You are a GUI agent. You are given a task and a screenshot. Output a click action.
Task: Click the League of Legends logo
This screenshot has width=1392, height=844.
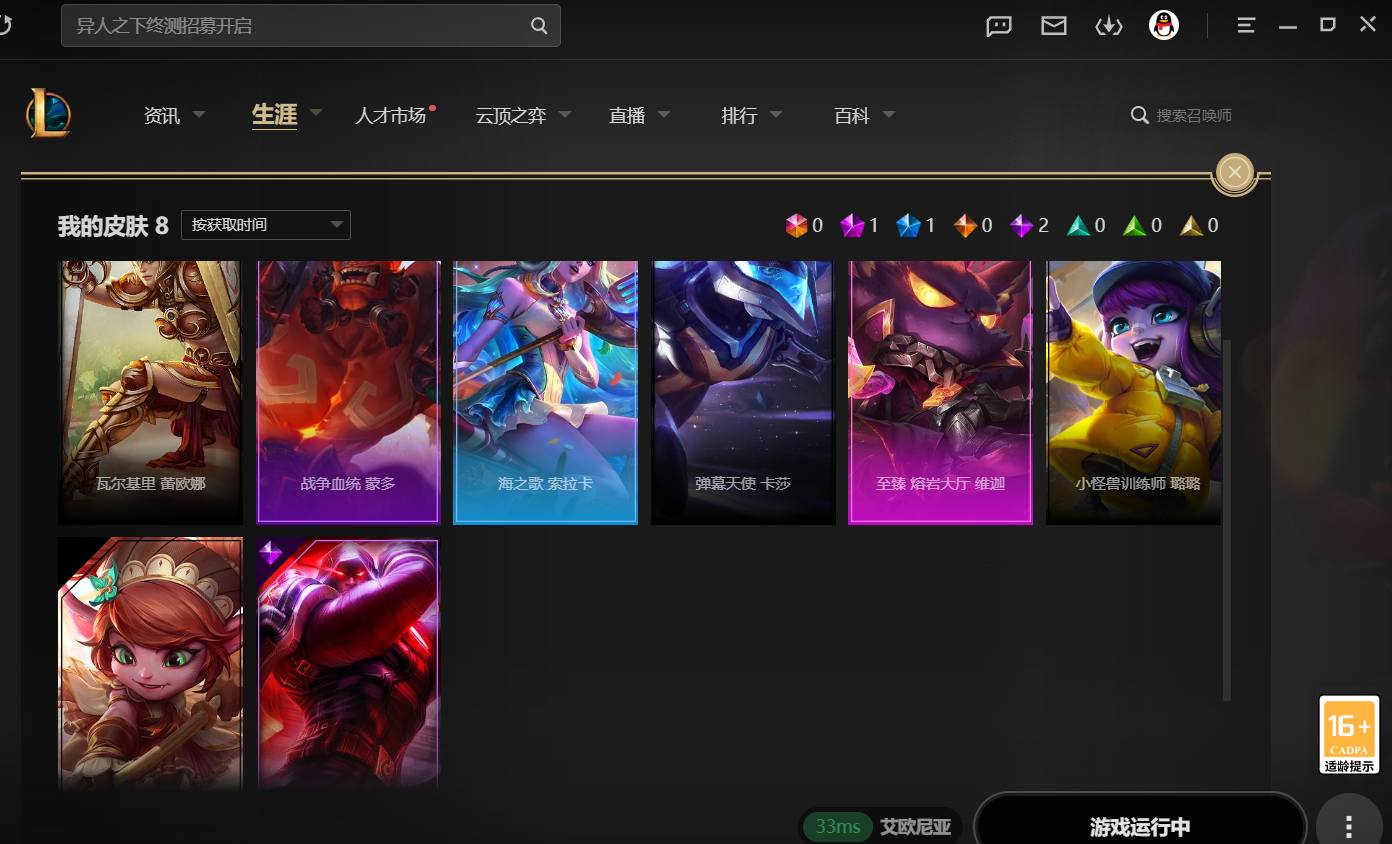pos(48,112)
